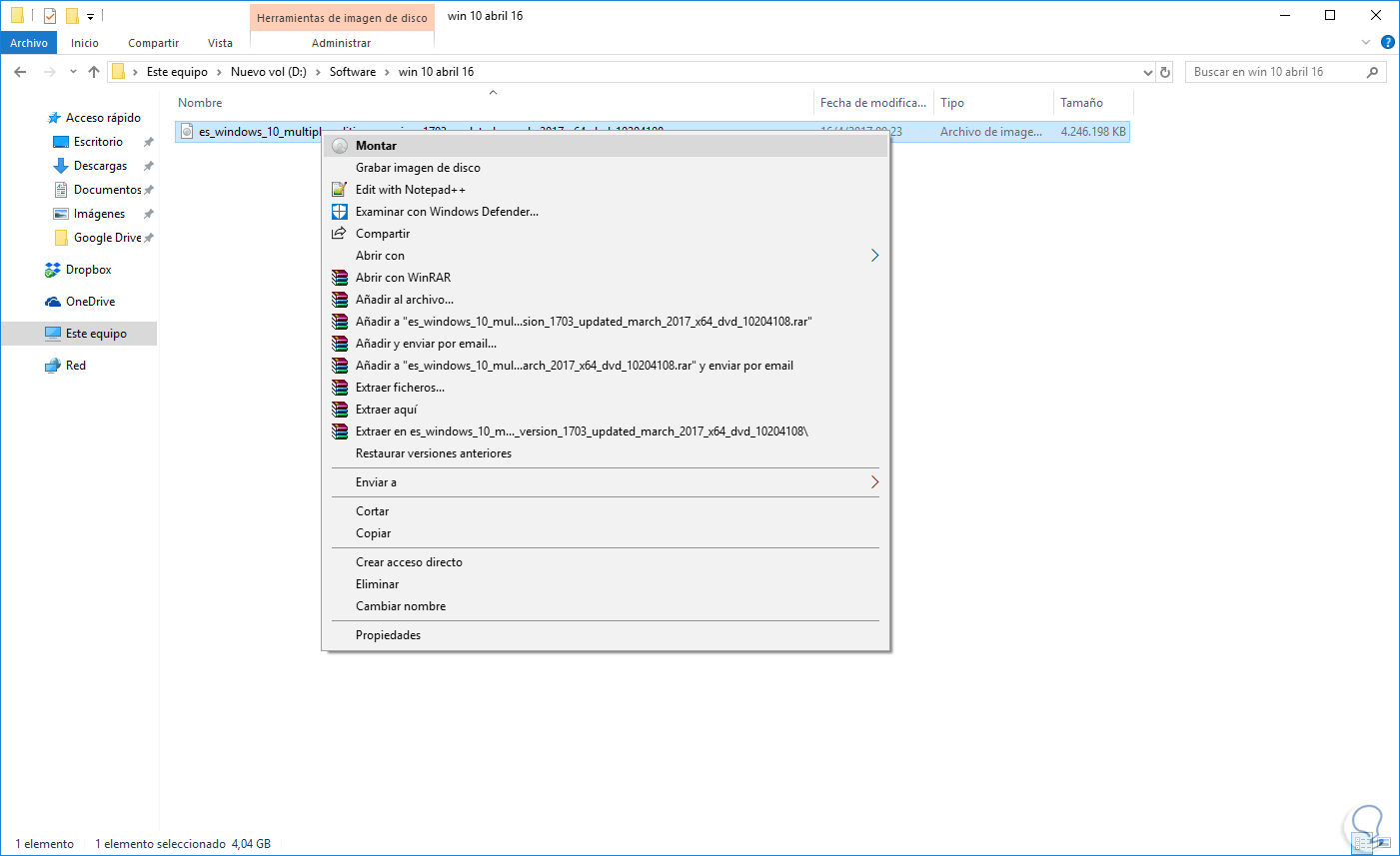Open Escritorio in quick access
This screenshot has width=1400, height=856.
(x=98, y=142)
